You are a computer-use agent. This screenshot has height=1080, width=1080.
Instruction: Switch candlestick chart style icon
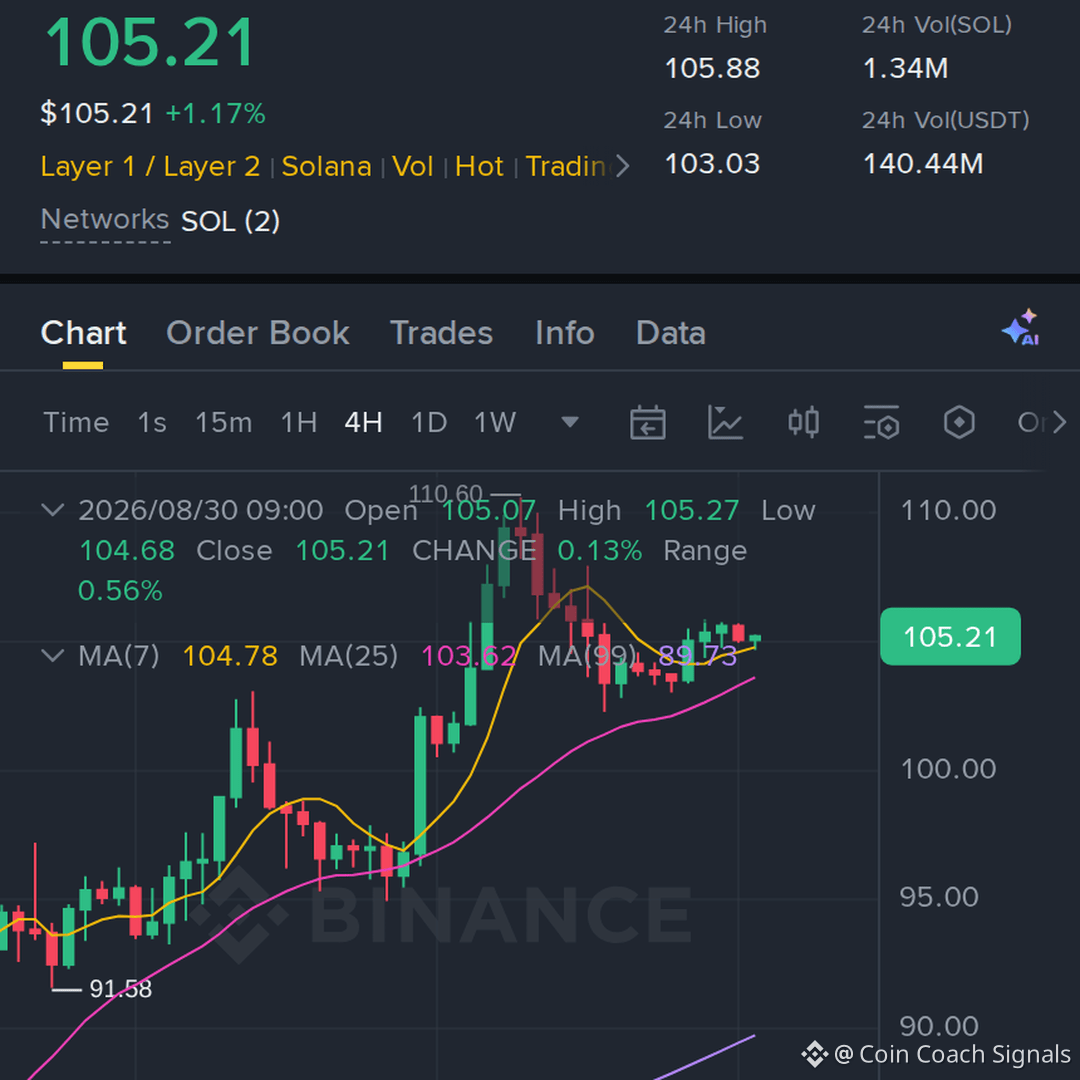[803, 422]
